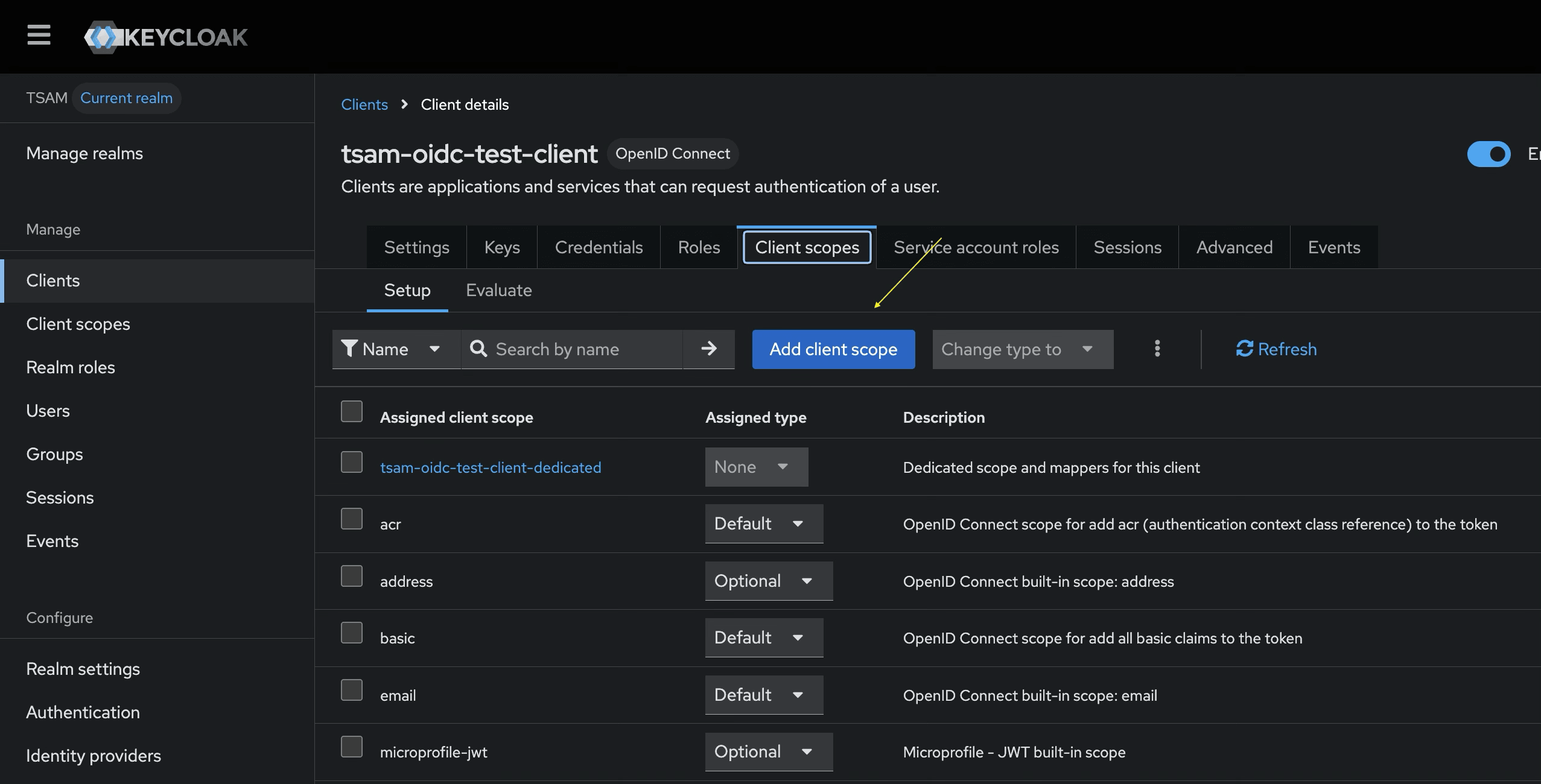This screenshot has width=1541, height=784.
Task: Click the Refresh link
Action: coord(1276,349)
